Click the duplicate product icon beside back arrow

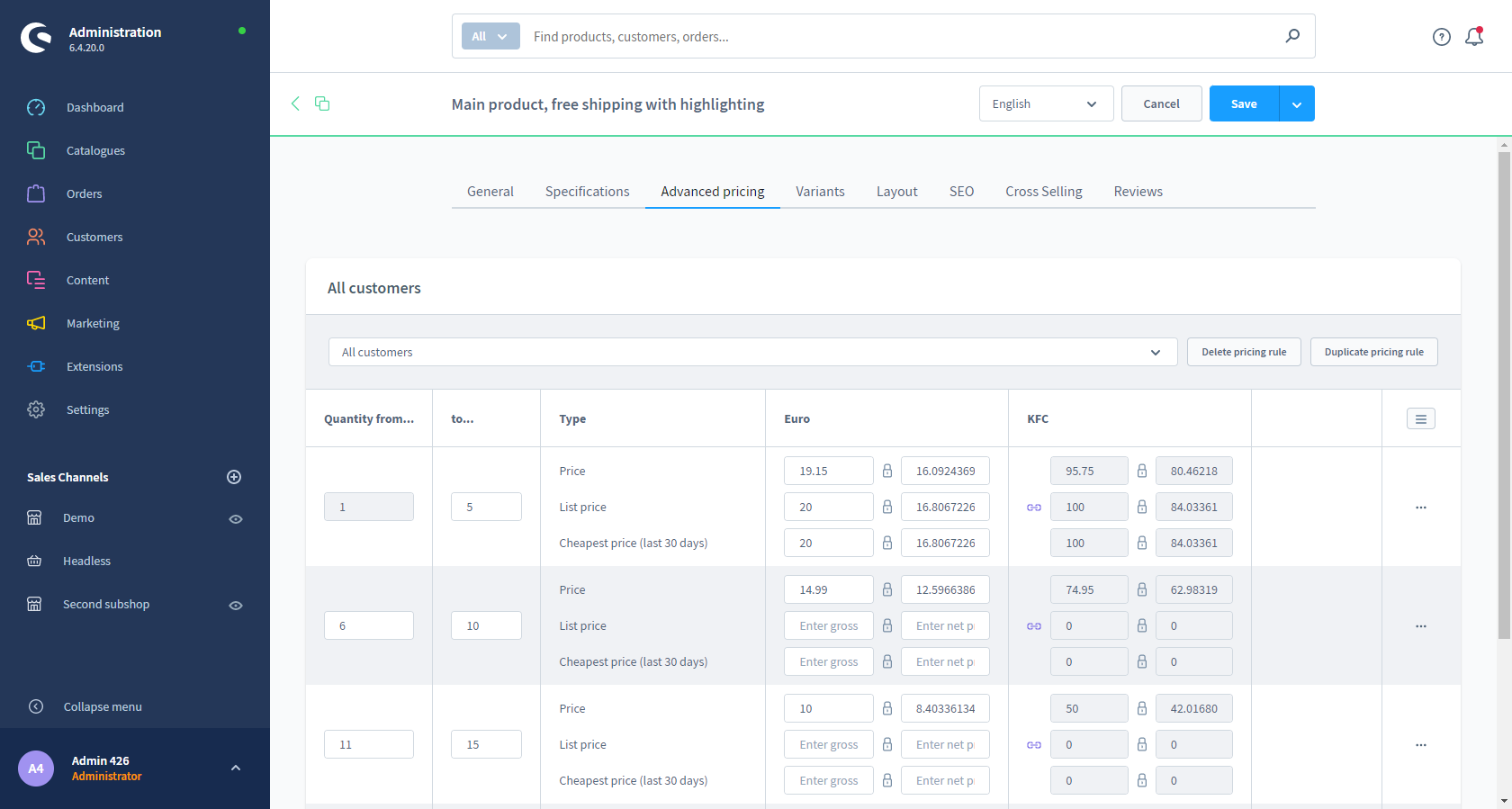[322, 103]
